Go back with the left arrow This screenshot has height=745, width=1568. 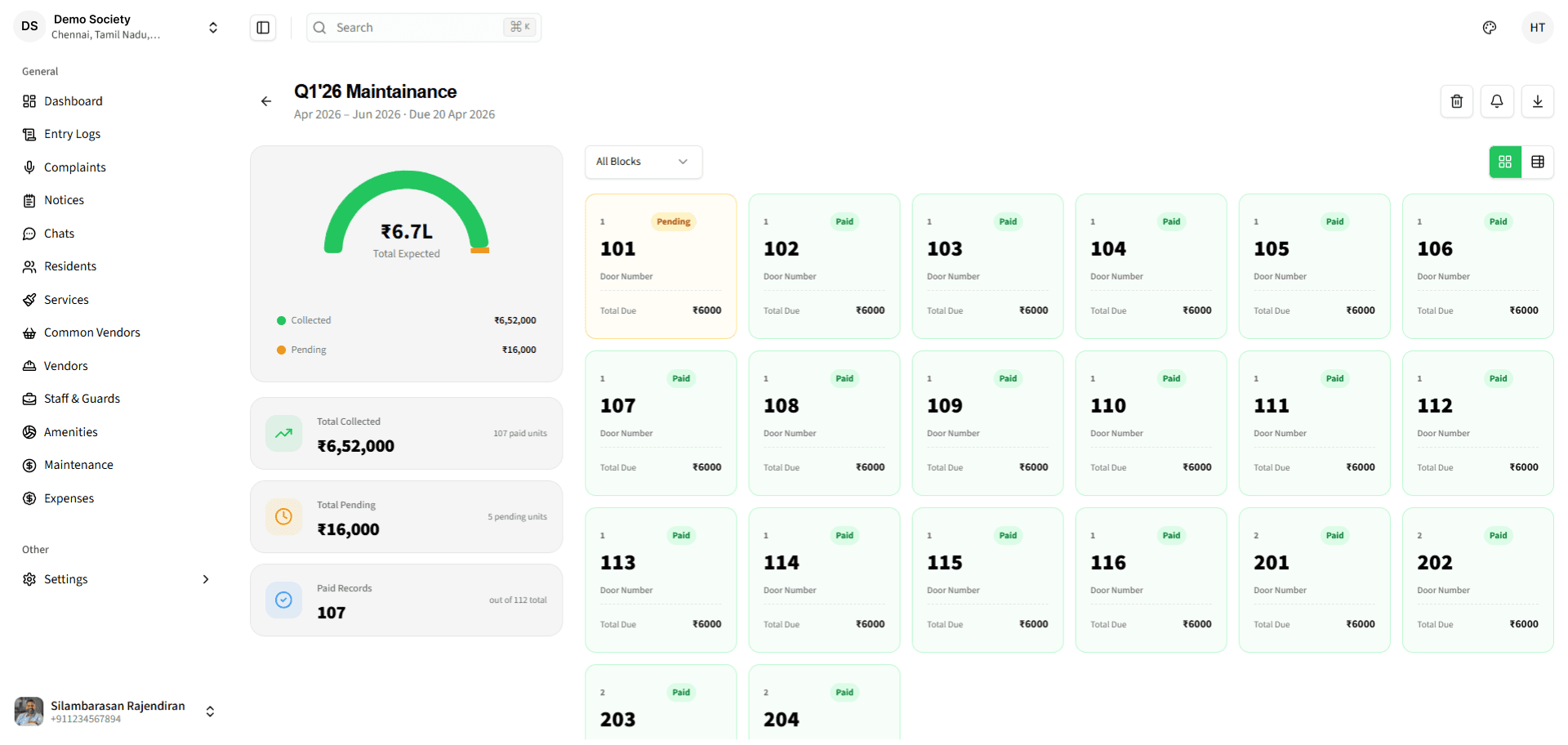tap(266, 101)
